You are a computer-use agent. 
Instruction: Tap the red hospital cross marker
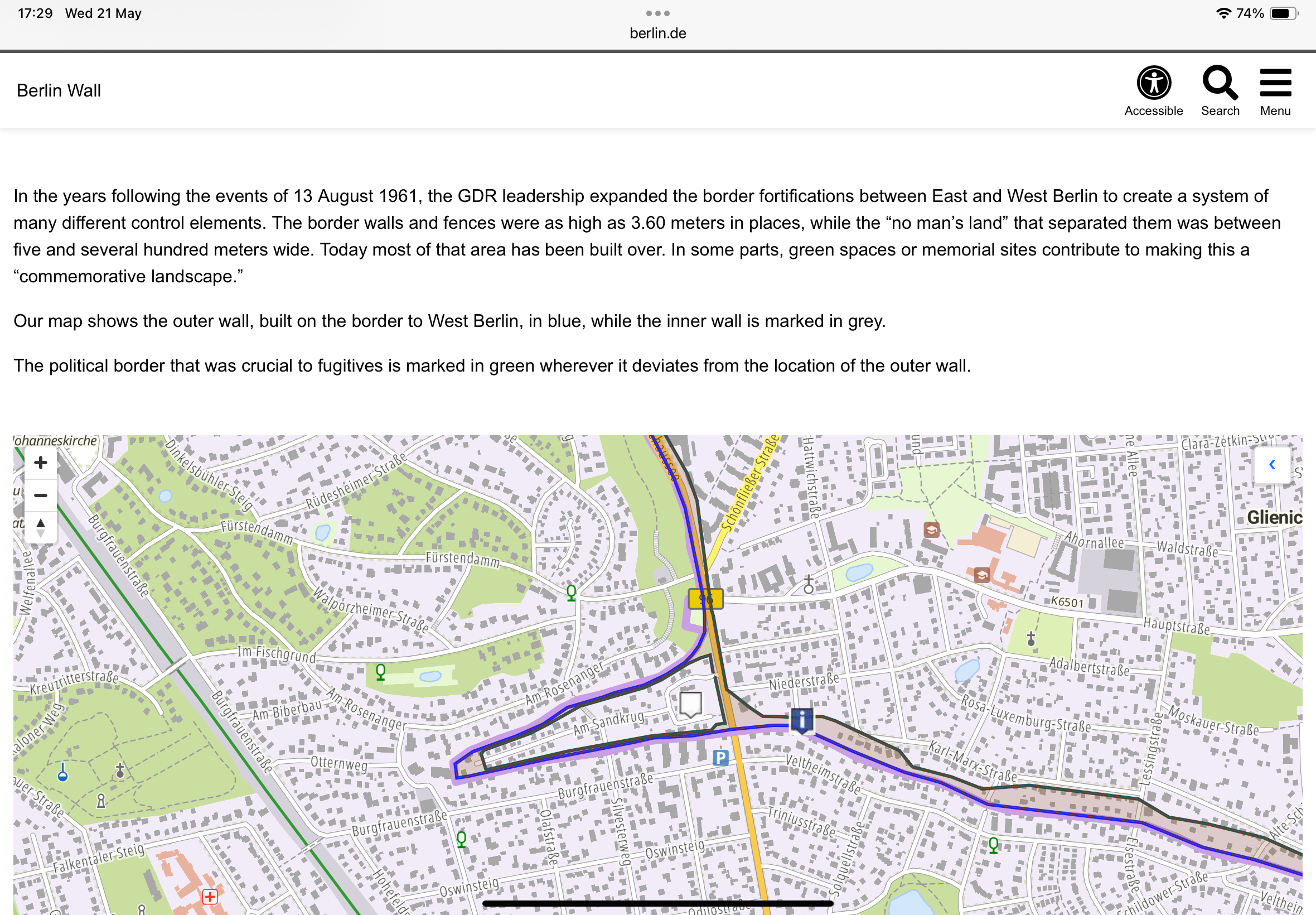click(x=210, y=897)
